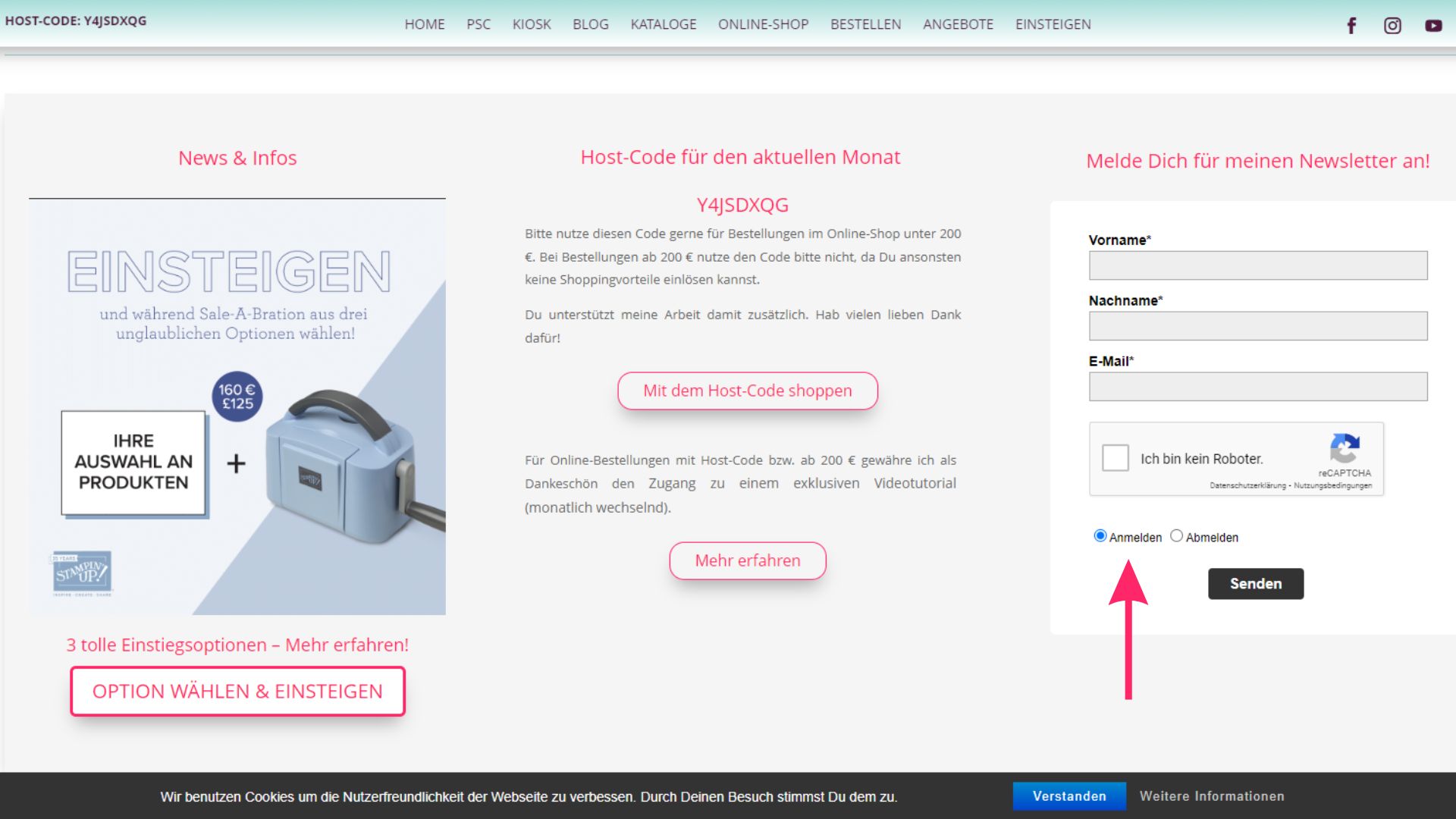This screenshot has height=819, width=1456.
Task: Accept cookies with Verstanden button
Action: [1068, 796]
